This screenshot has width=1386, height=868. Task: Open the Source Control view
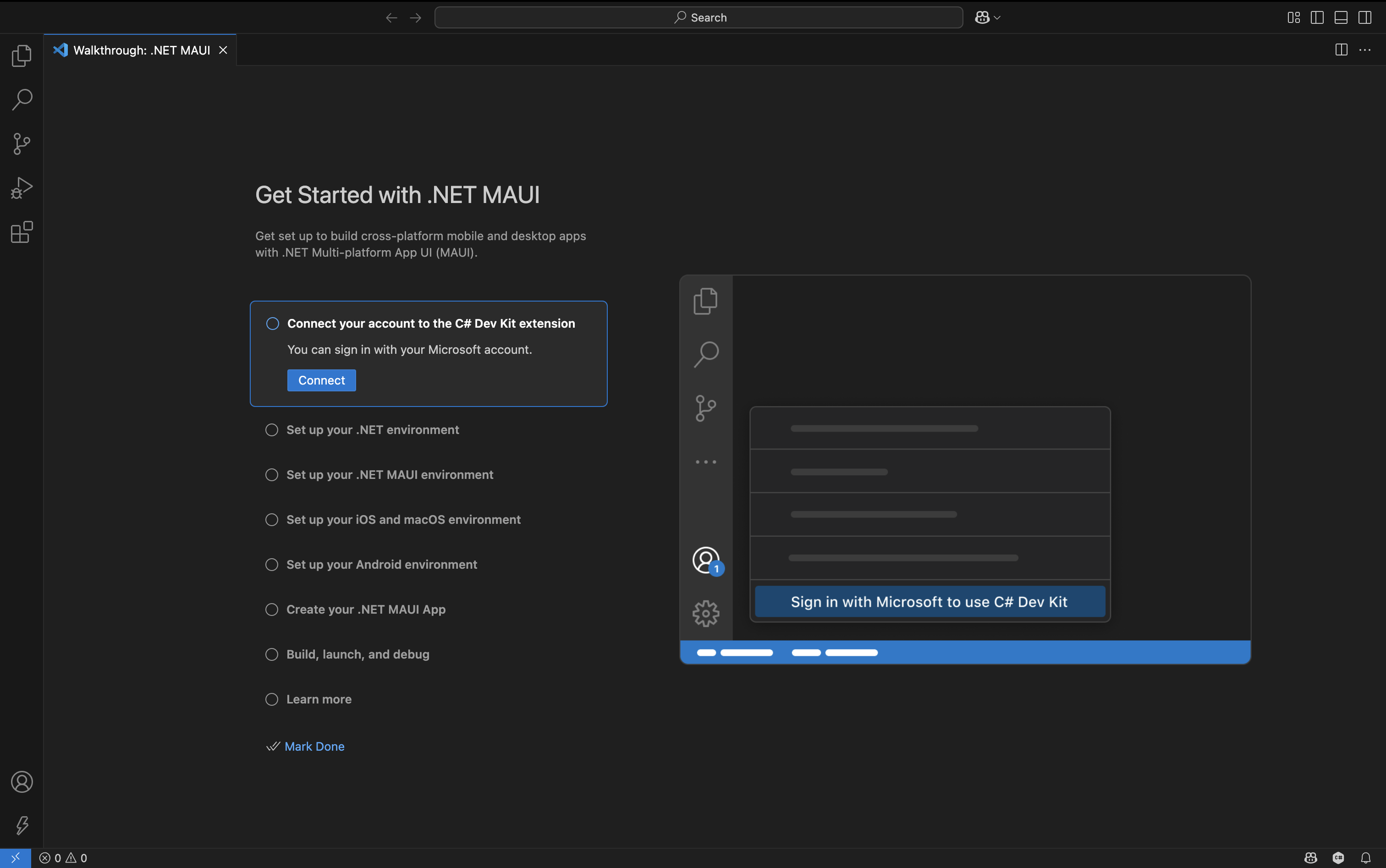point(21,143)
